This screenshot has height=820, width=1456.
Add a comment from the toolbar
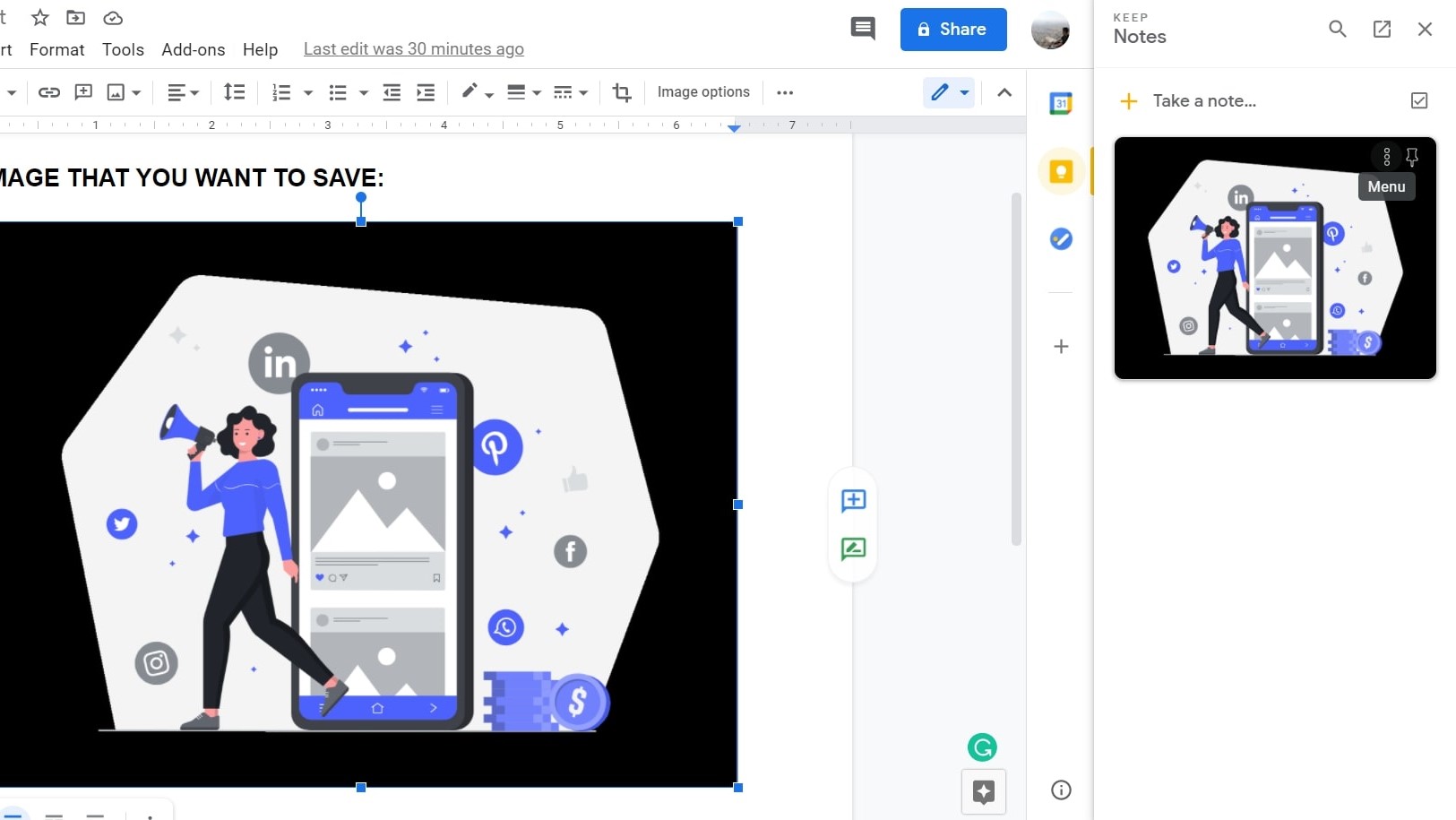tap(83, 92)
